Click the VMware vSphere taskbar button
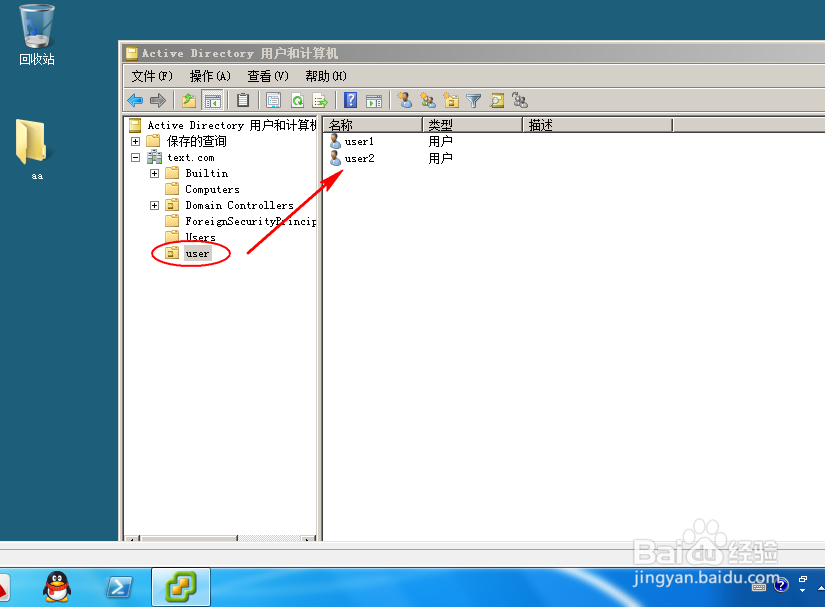 coord(181,587)
